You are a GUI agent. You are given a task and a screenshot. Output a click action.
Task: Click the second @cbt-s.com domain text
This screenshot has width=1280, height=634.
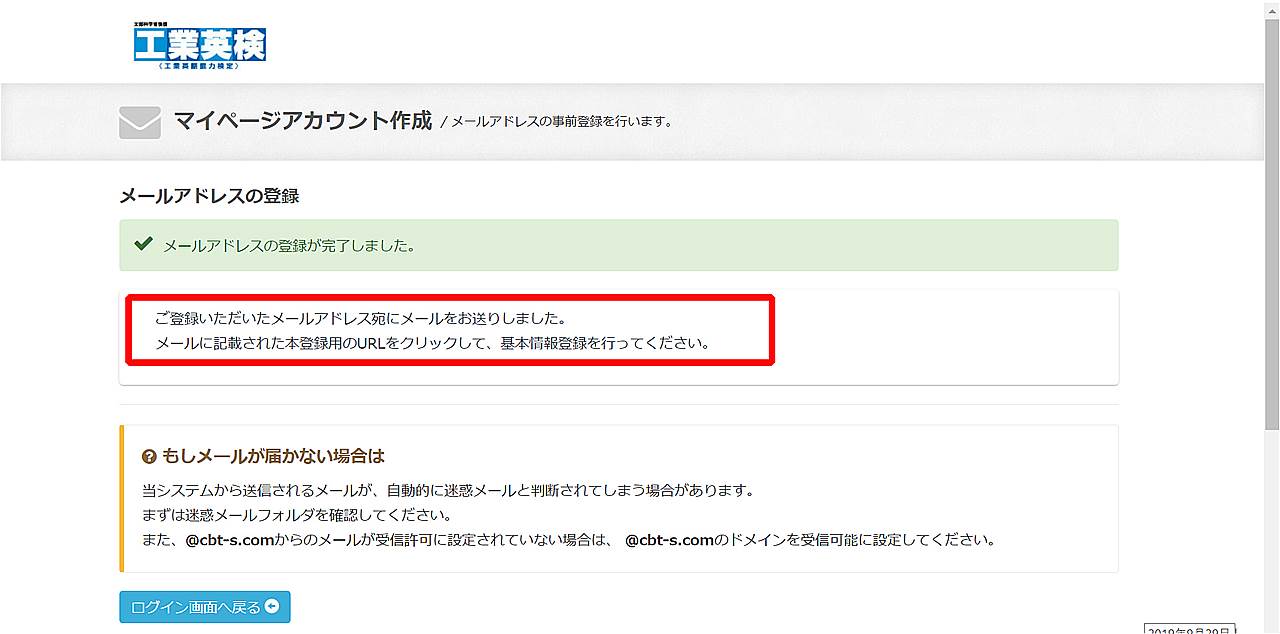pos(669,540)
